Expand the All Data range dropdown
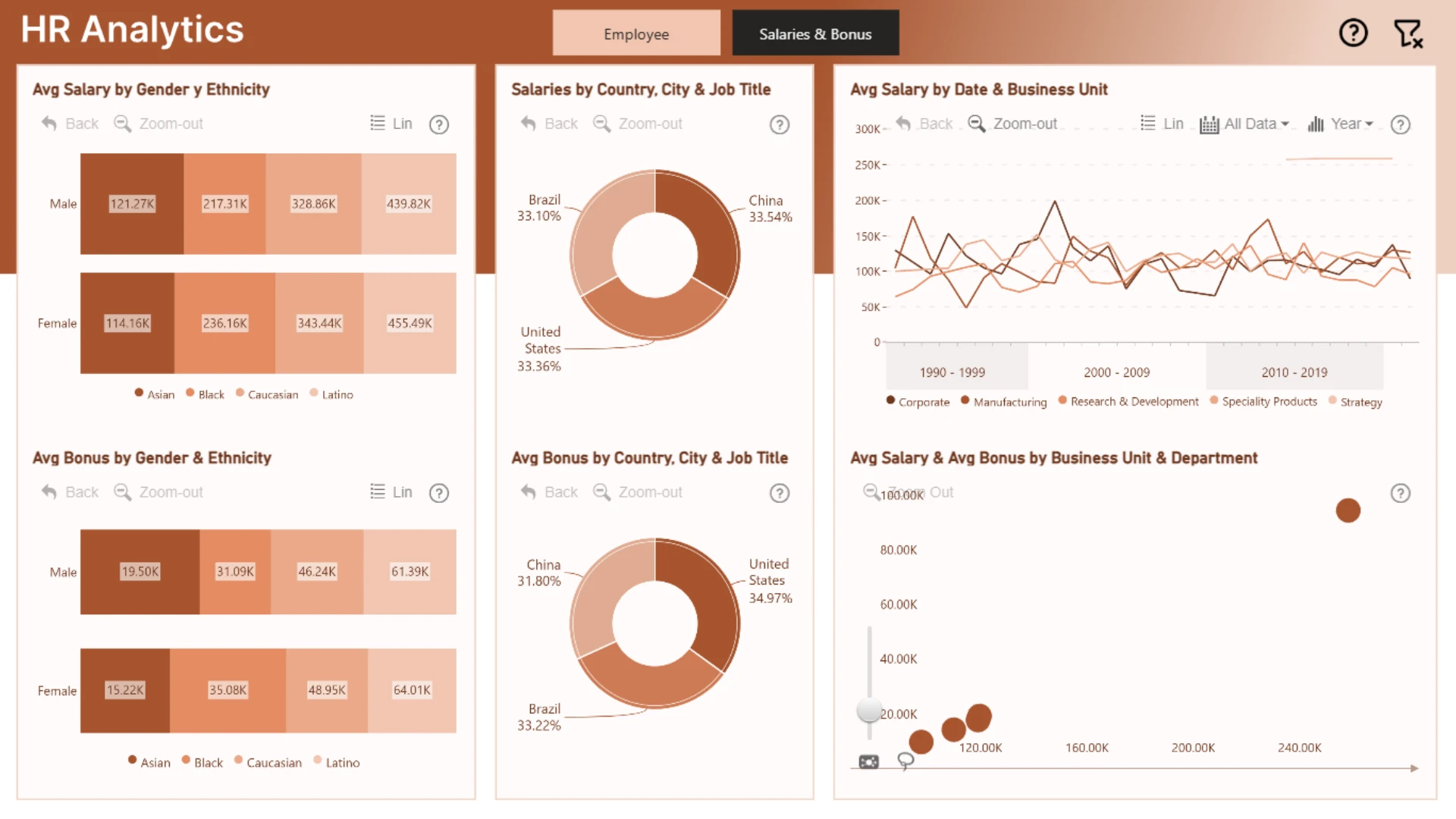 [x=1244, y=124]
